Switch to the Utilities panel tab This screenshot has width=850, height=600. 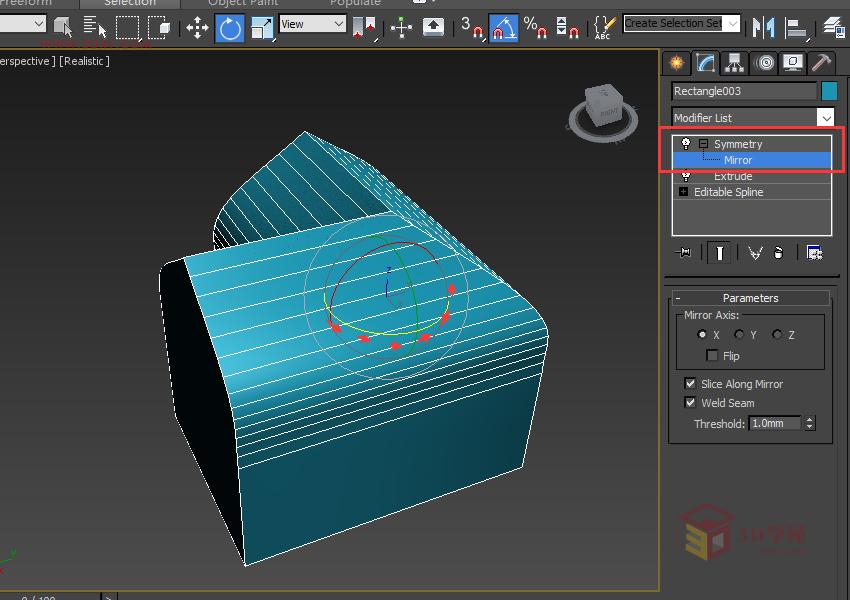(822, 63)
